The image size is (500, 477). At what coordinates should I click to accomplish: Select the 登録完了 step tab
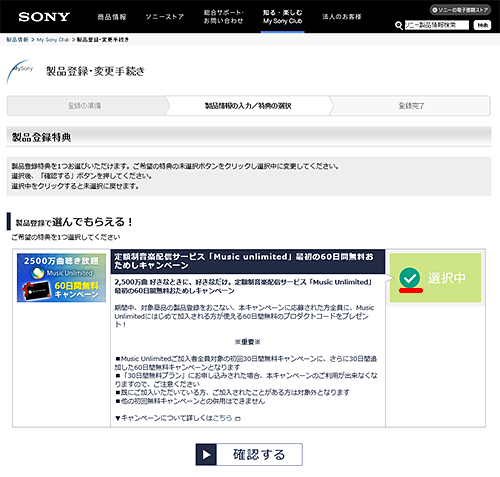click(x=411, y=106)
